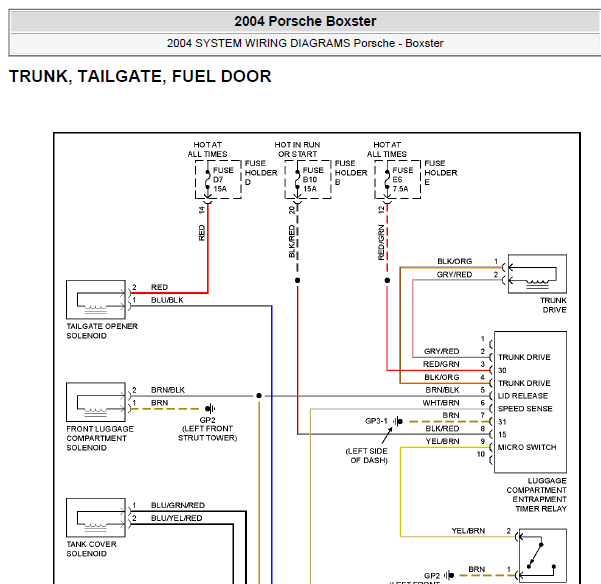Click the "HOT AT ALL TIMES" label above fuse E6
Viewport: 601px width, 584px height.
tap(387, 149)
